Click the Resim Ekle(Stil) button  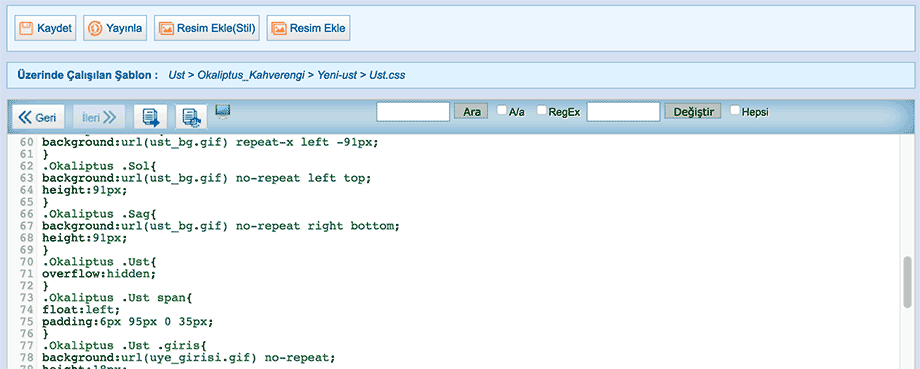(207, 28)
